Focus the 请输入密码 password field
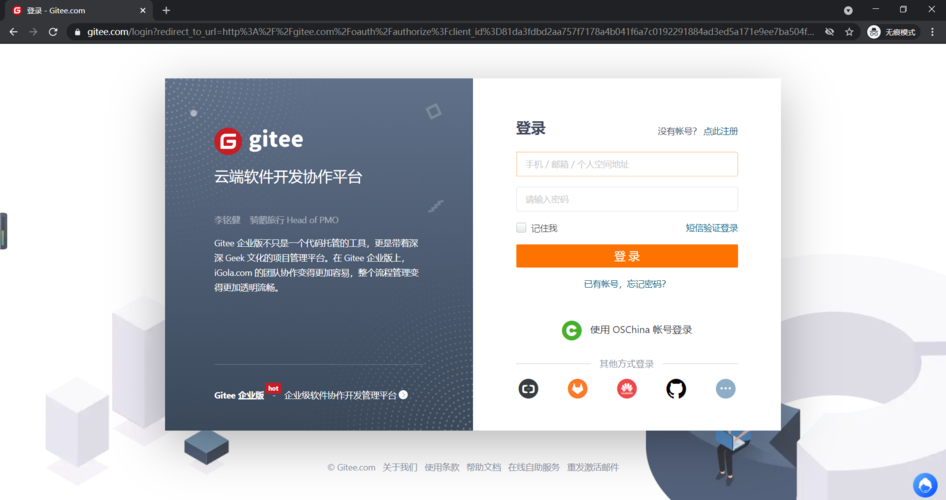Image resolution: width=946 pixels, height=500 pixels. click(x=627, y=199)
